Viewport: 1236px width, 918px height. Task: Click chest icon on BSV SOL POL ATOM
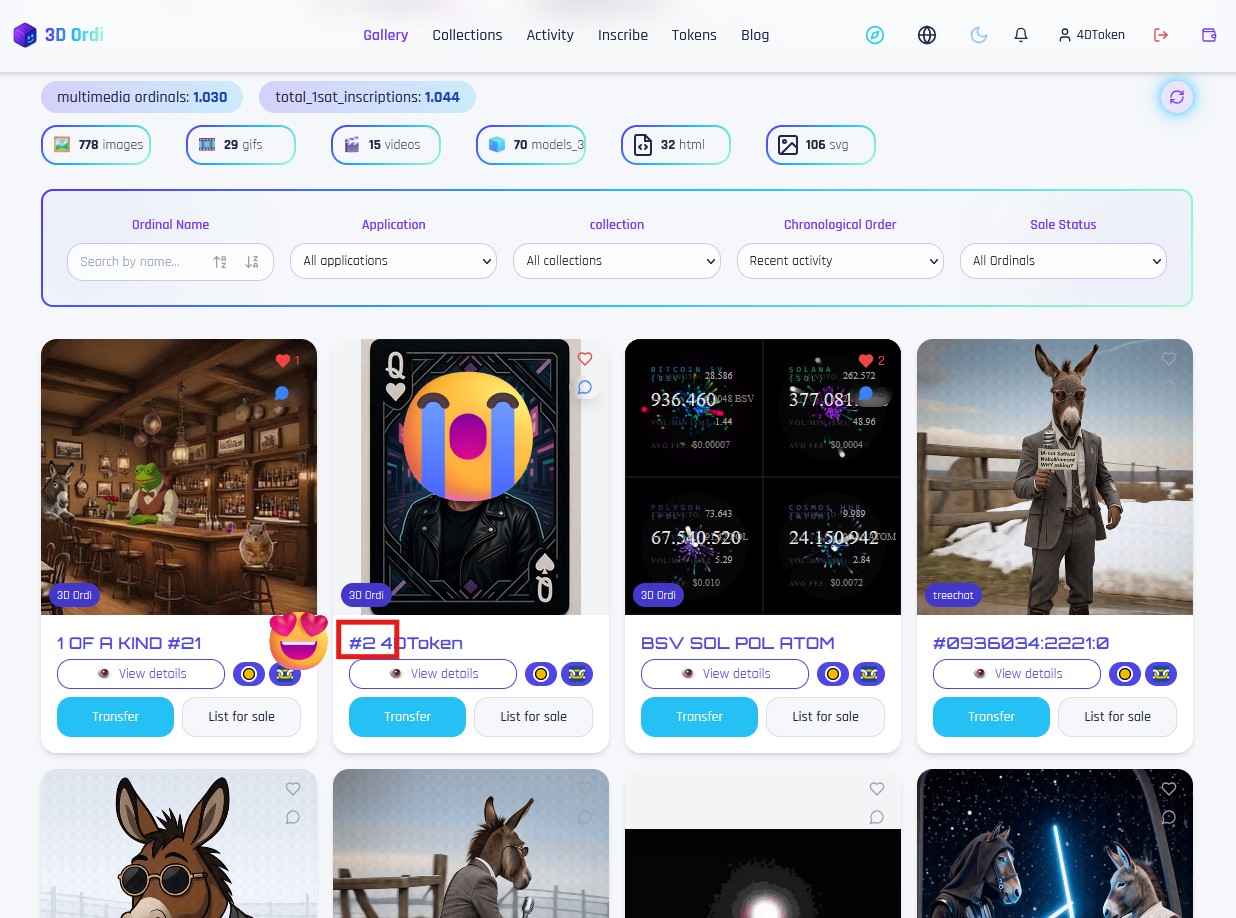(869, 674)
